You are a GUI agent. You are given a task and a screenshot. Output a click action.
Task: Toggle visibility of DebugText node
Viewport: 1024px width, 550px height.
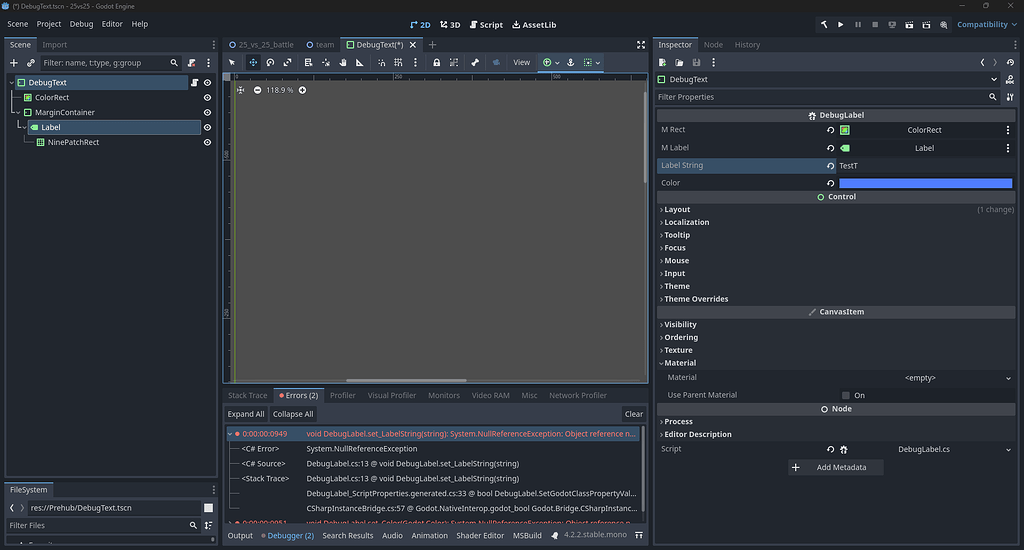(x=208, y=83)
